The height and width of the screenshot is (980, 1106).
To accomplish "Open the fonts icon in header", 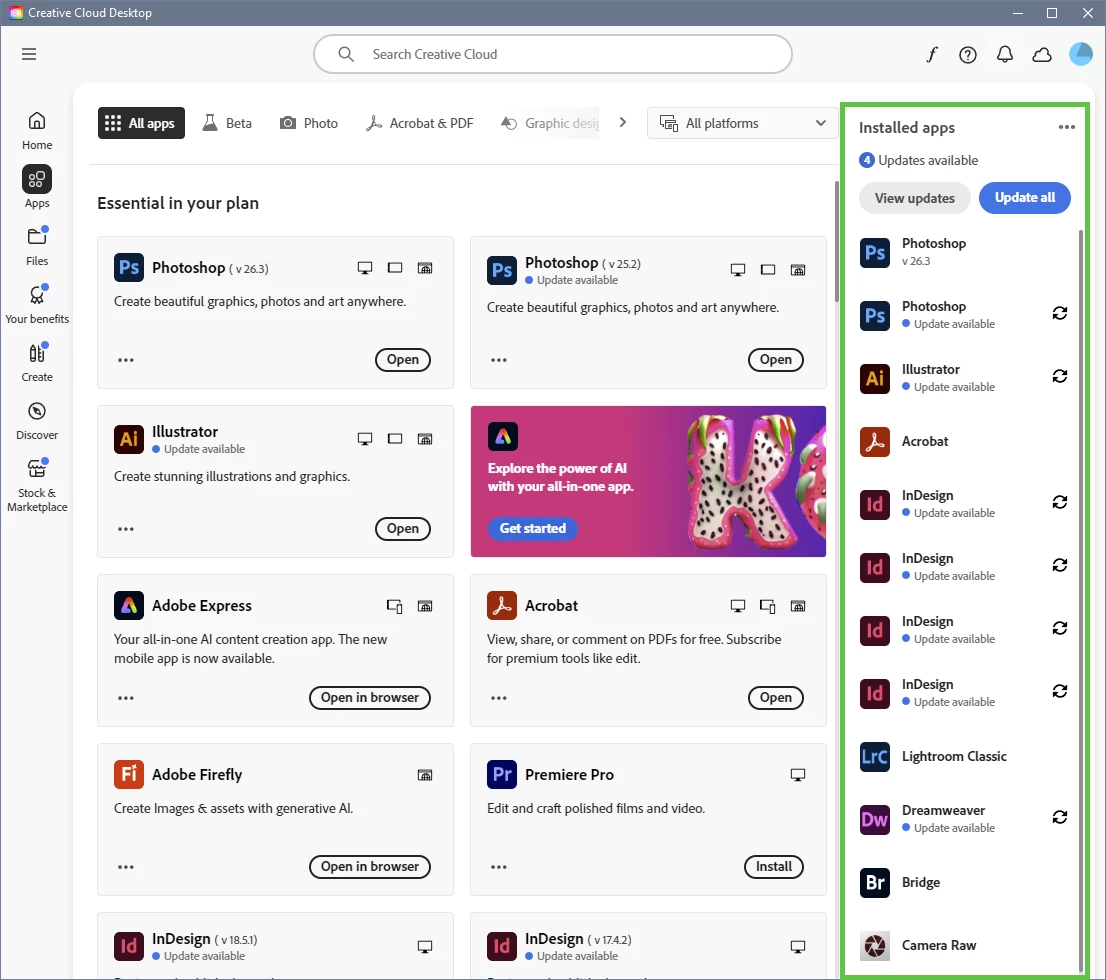I will [x=932, y=54].
